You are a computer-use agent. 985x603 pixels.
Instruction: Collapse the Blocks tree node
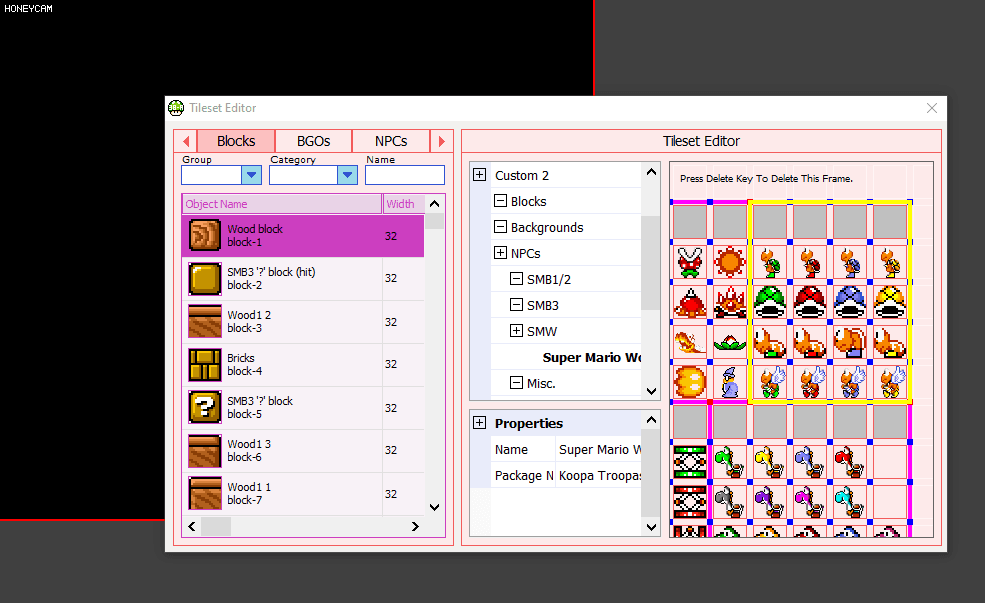[500, 201]
